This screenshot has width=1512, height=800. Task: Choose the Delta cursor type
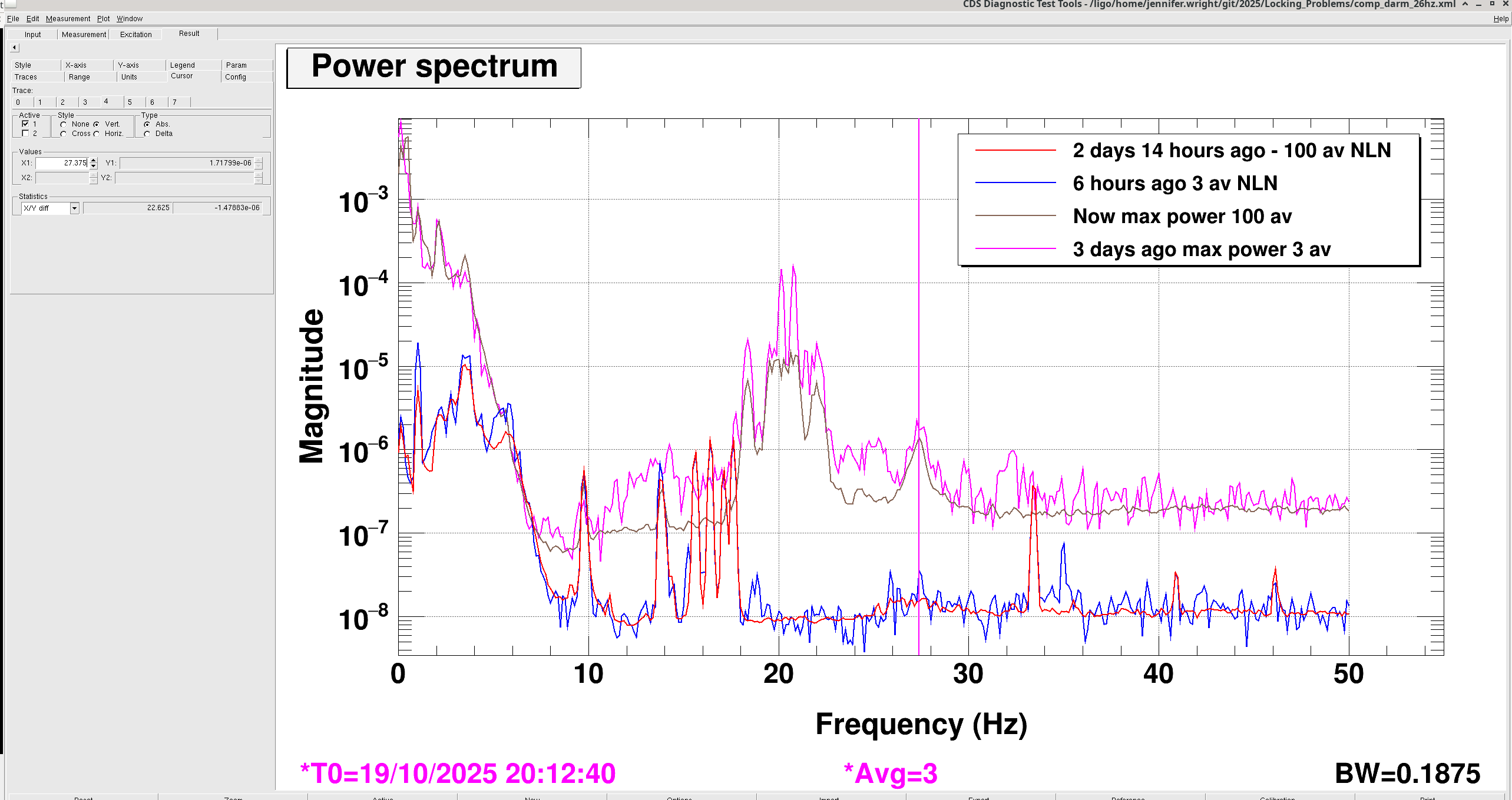pyautogui.click(x=147, y=134)
